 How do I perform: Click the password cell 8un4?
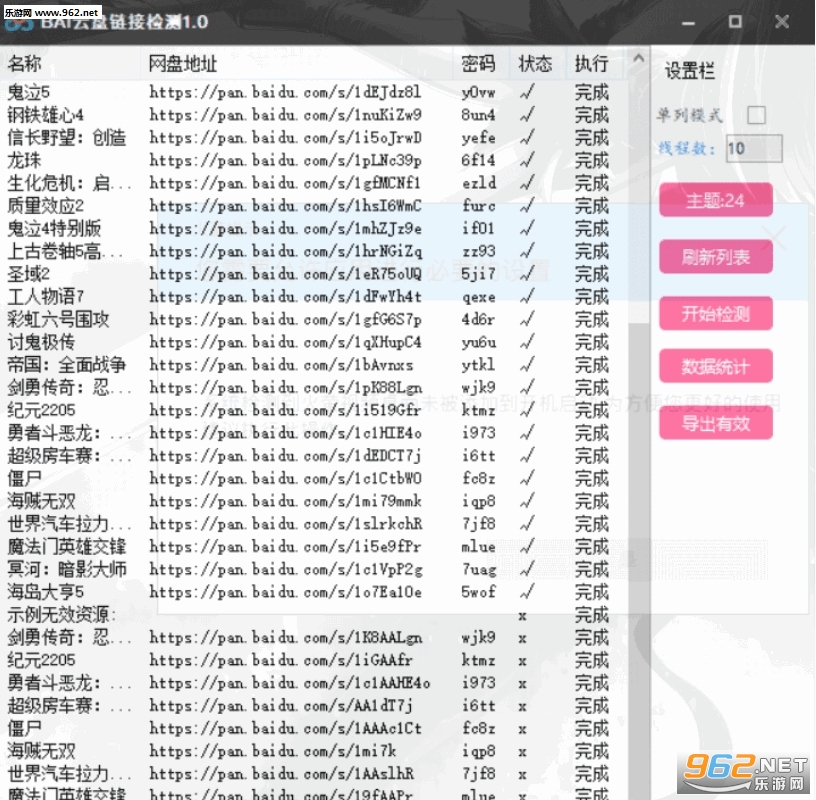tap(478, 115)
